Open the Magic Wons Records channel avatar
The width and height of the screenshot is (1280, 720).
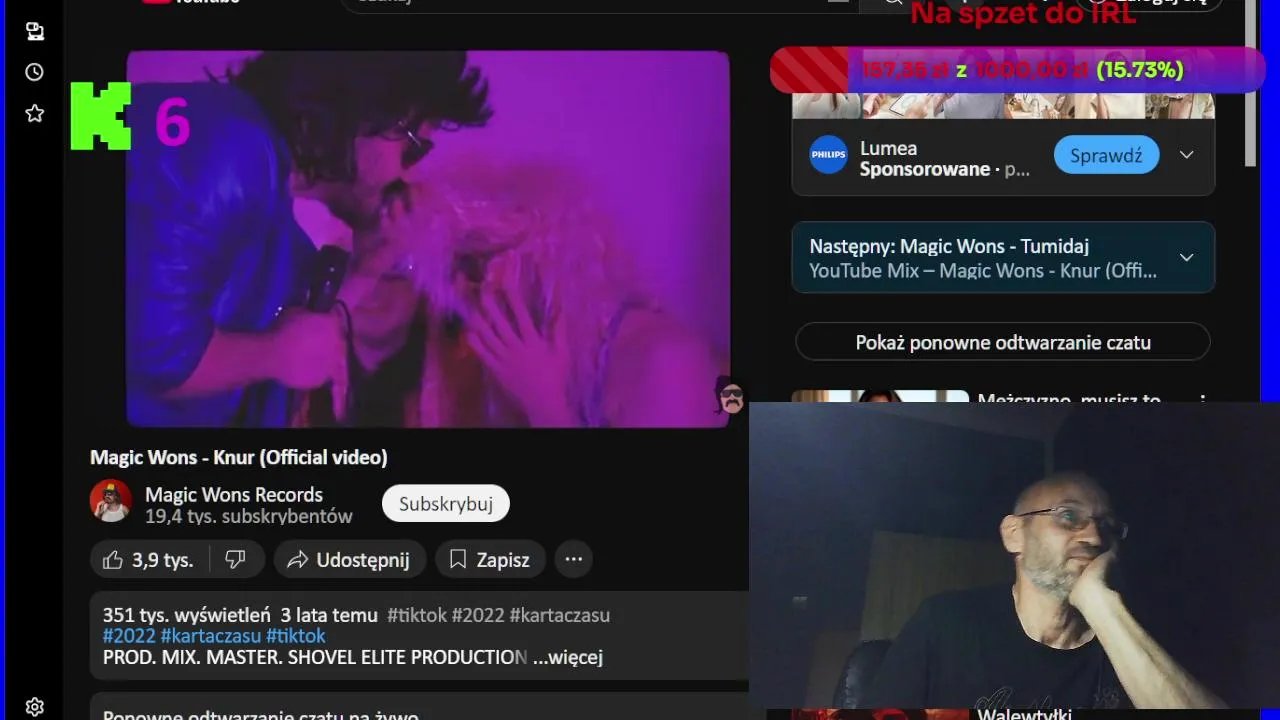pos(111,500)
